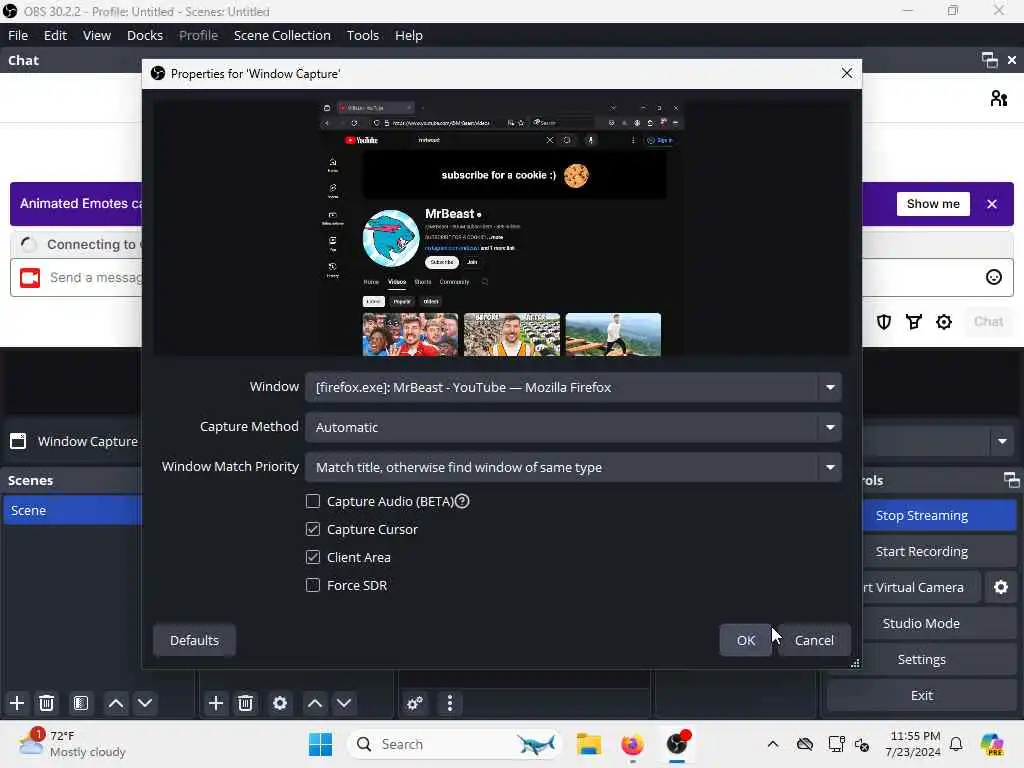The width and height of the screenshot is (1024, 768).
Task: Open scene filters icon in Scenes dock
Action: click(81, 703)
